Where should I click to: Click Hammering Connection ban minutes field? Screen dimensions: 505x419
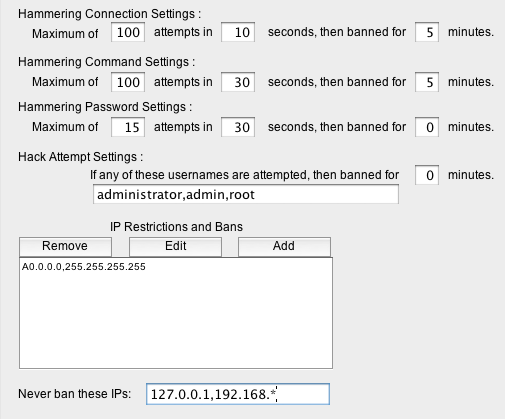(x=427, y=32)
